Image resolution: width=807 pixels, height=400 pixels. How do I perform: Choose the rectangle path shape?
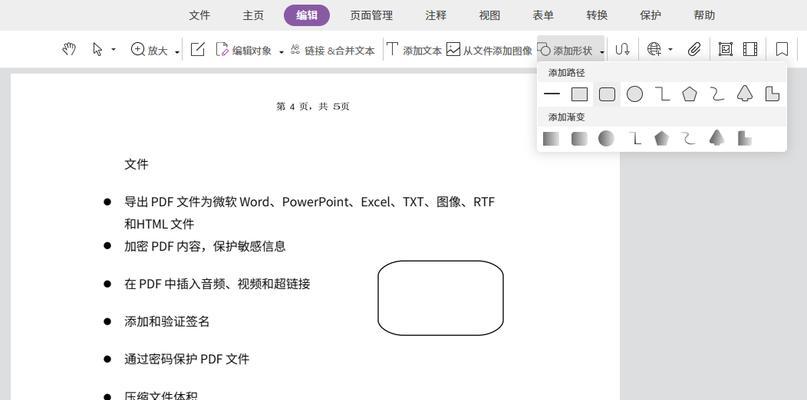pos(580,94)
